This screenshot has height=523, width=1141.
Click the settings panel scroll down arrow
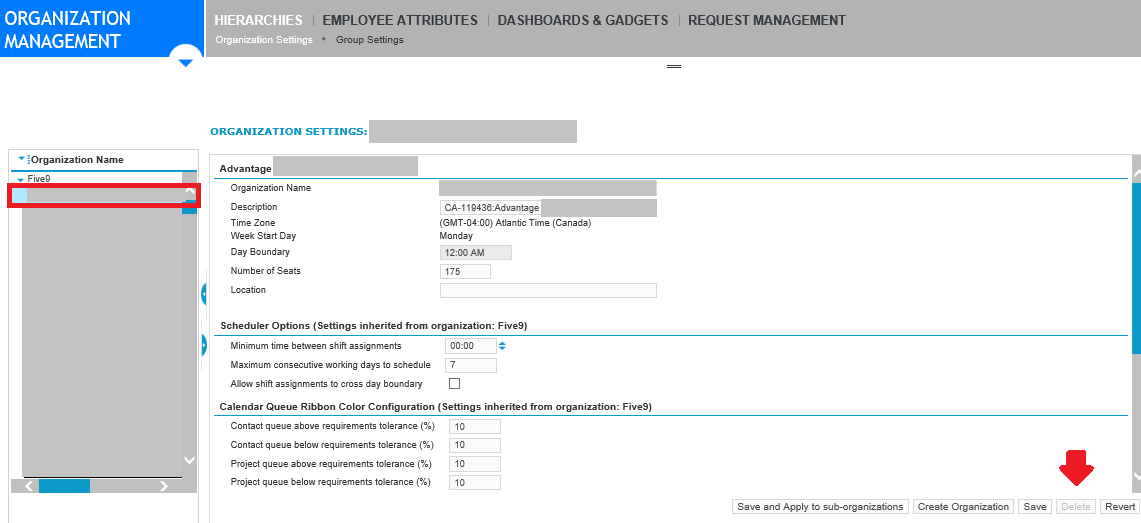pos(1137,475)
